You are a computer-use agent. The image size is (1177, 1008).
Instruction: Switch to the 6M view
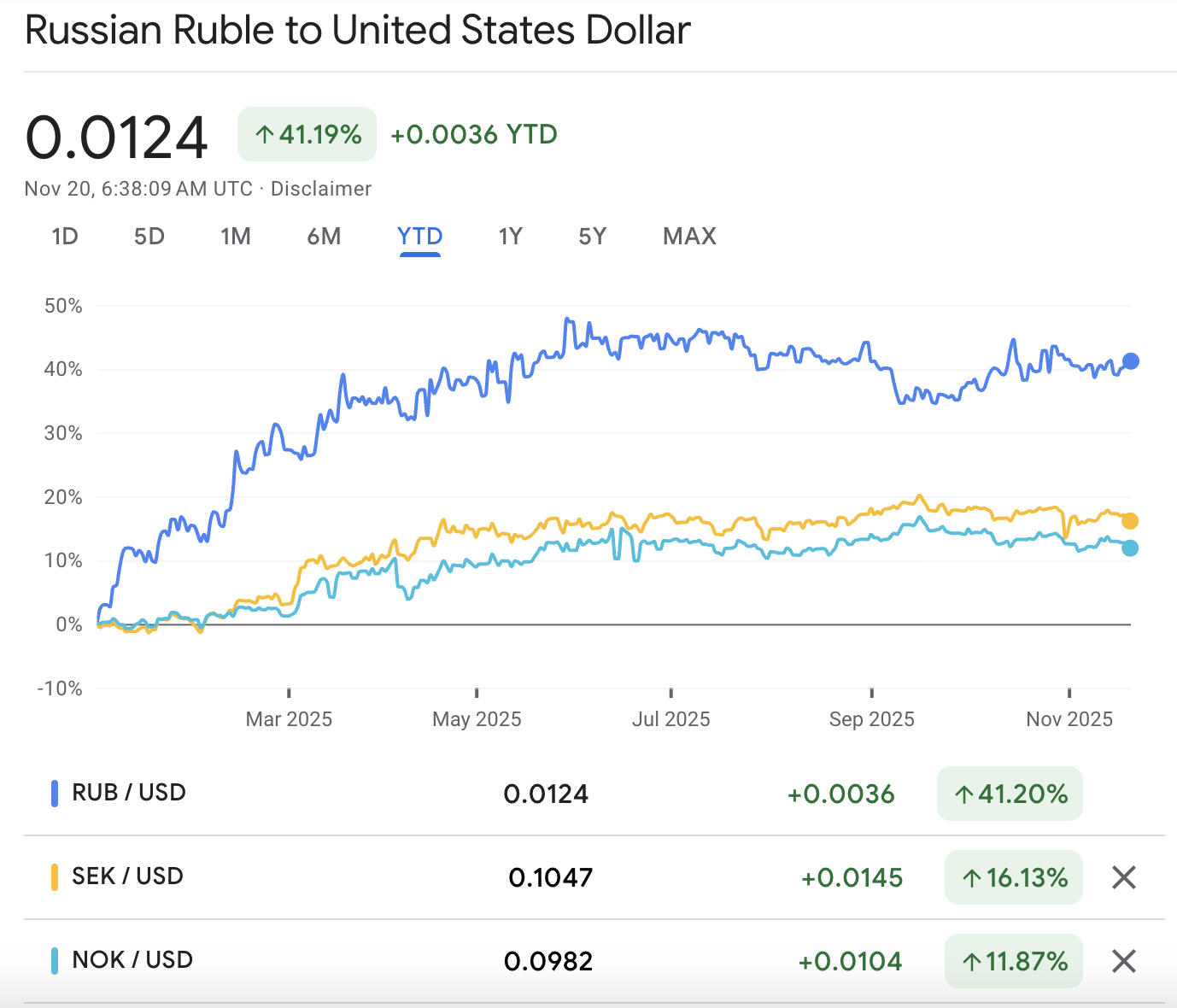point(324,237)
